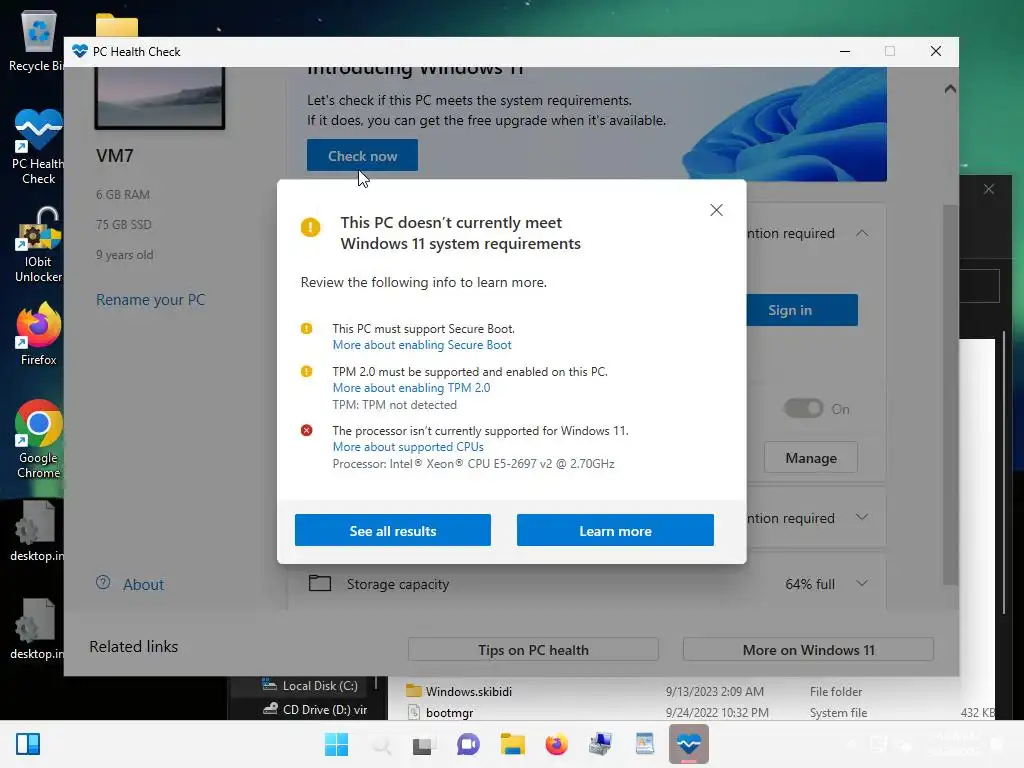Click See all results button

[392, 530]
